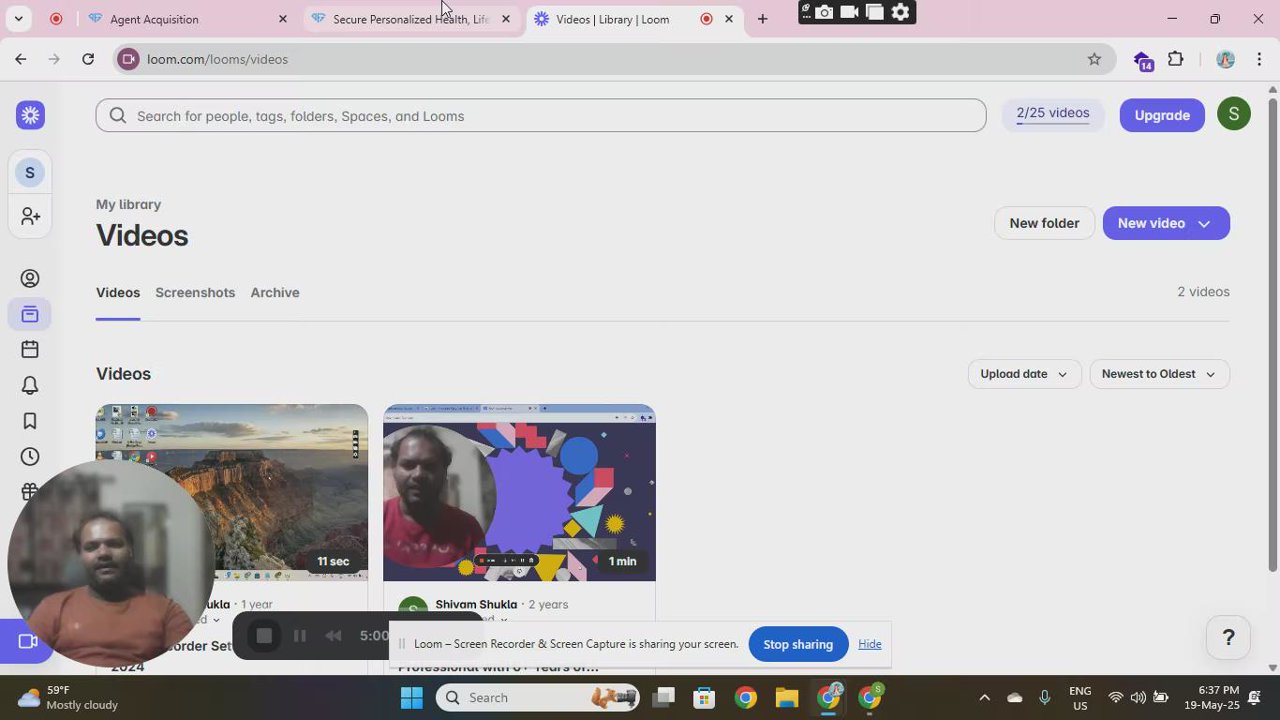This screenshot has width=1280, height=720.
Task: Open Microsoft Store from taskbar
Action: [x=705, y=697]
